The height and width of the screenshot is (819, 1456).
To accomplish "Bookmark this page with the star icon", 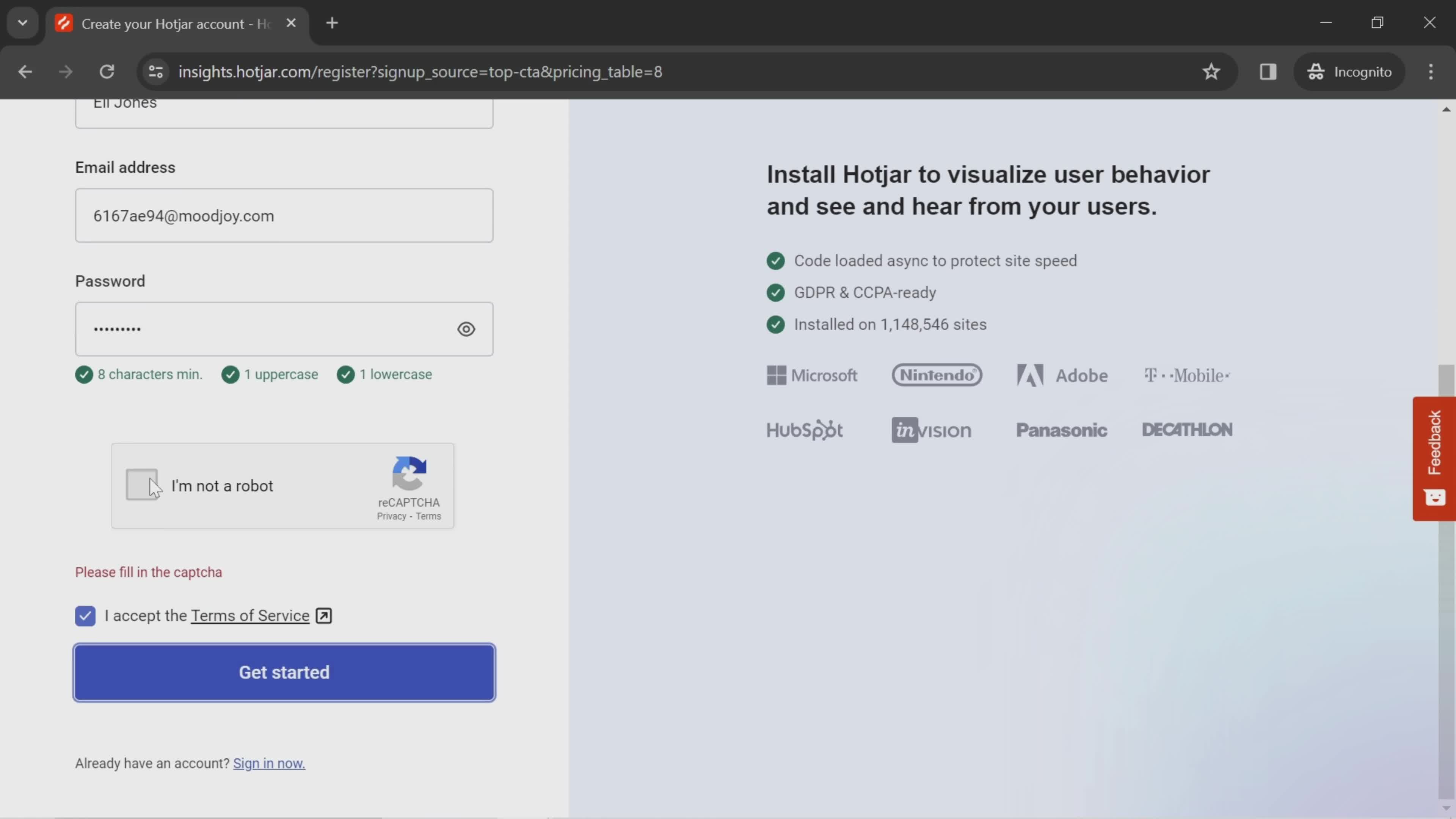I will click(1211, 72).
